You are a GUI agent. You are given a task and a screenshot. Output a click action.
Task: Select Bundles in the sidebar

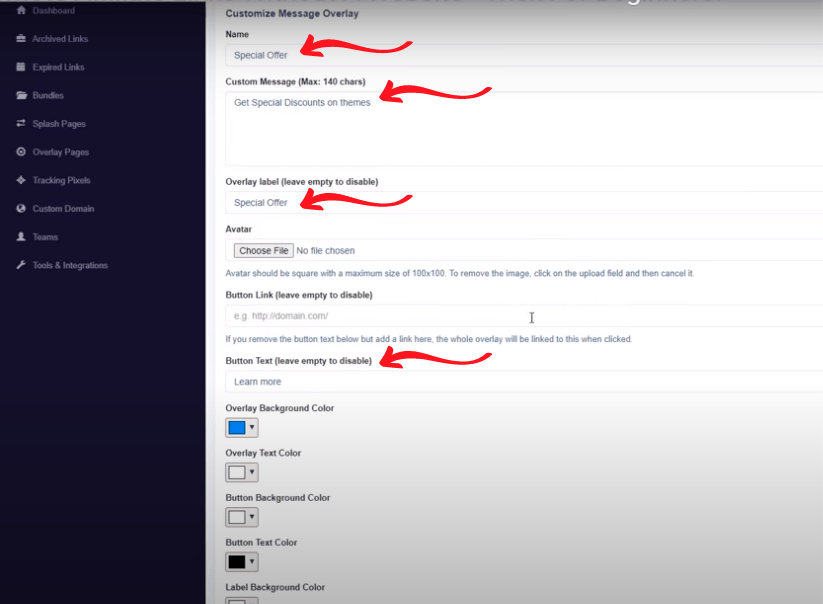pos(48,96)
